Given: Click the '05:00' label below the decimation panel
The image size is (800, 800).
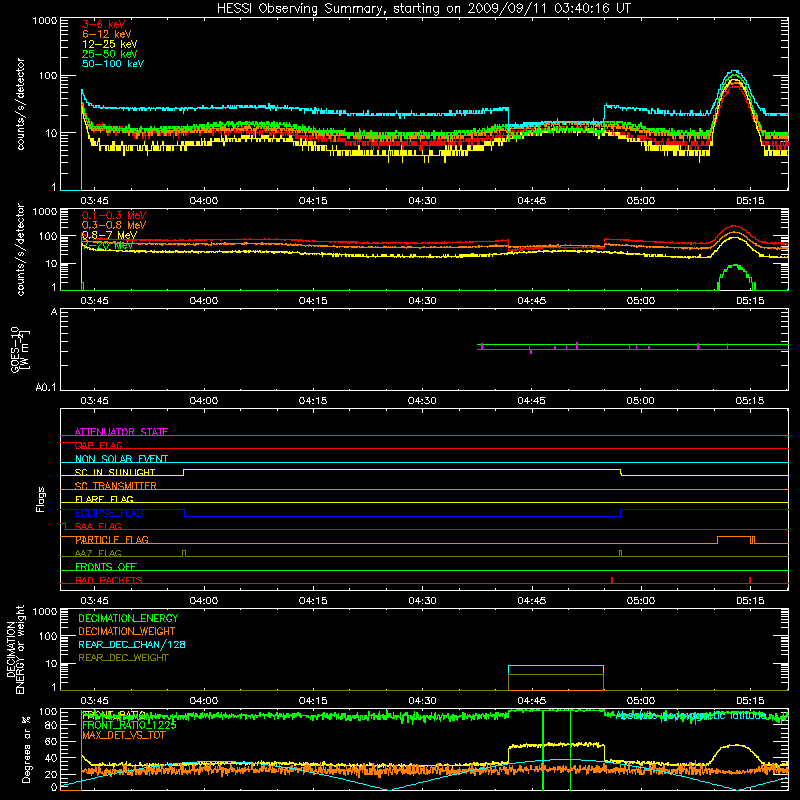Looking at the screenshot, I should [641, 701].
